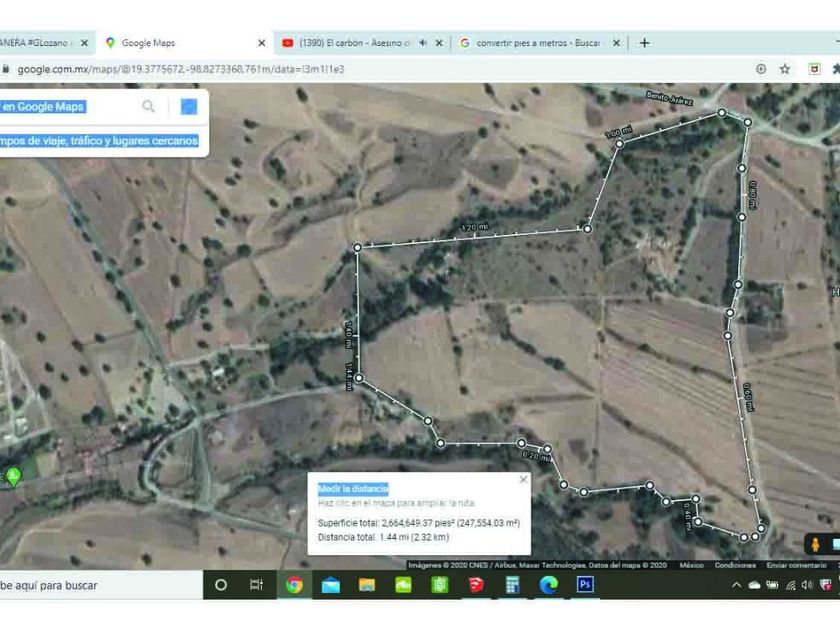The width and height of the screenshot is (840, 630).
Task: Open directions with the blue arrow icon
Action: pos(188,107)
